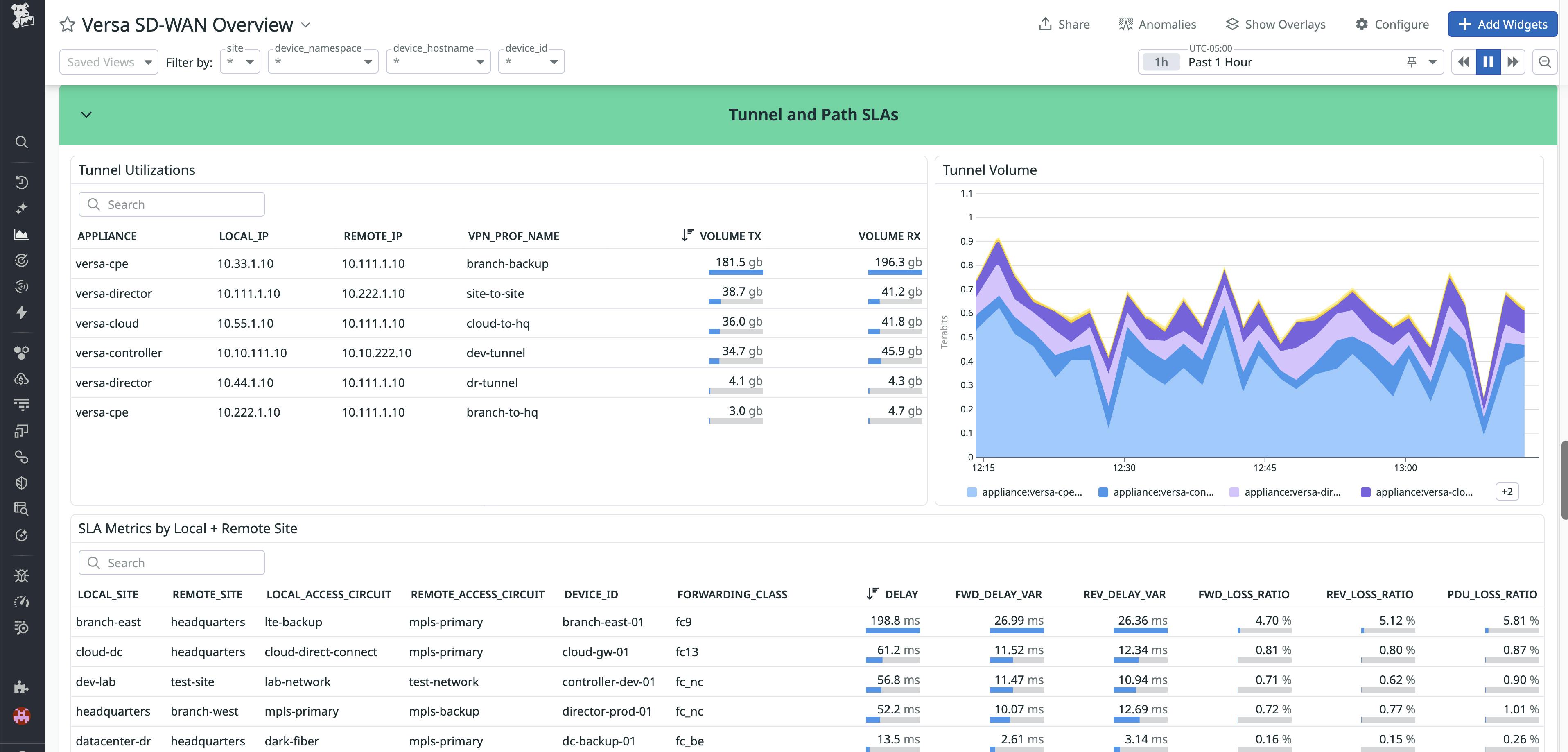Click the Add Widgets button
This screenshot has width=1568, height=752.
click(x=1502, y=24)
